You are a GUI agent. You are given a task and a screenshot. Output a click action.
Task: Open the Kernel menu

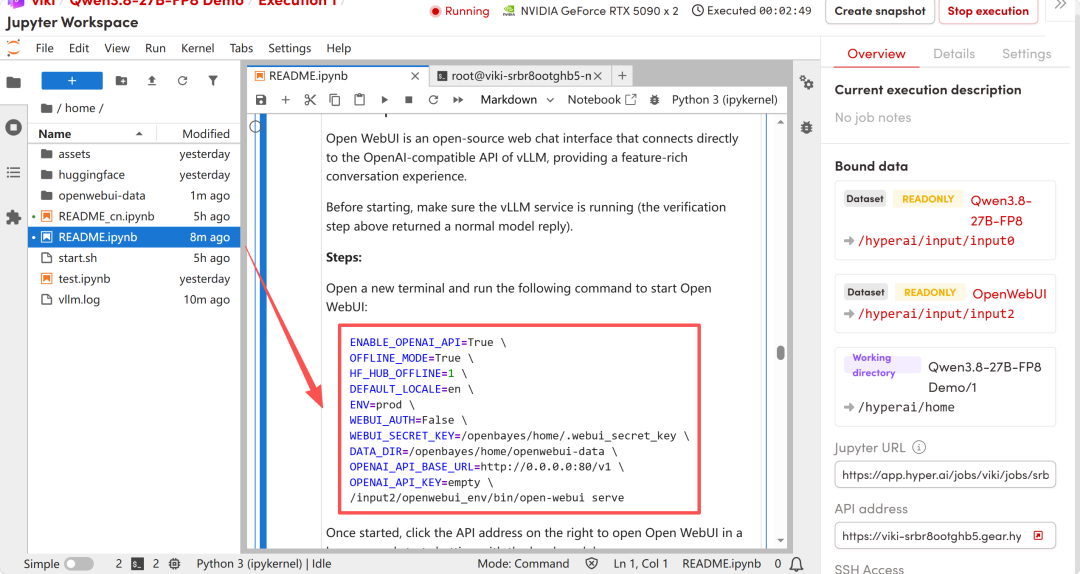(198, 48)
